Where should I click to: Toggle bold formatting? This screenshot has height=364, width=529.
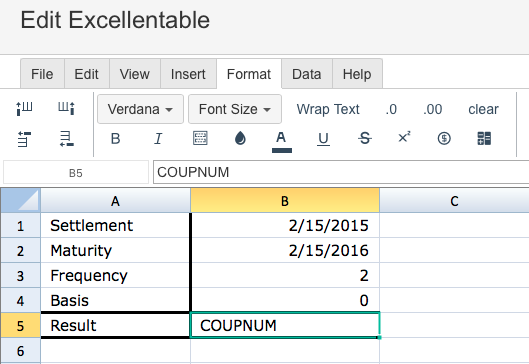[x=115, y=139]
